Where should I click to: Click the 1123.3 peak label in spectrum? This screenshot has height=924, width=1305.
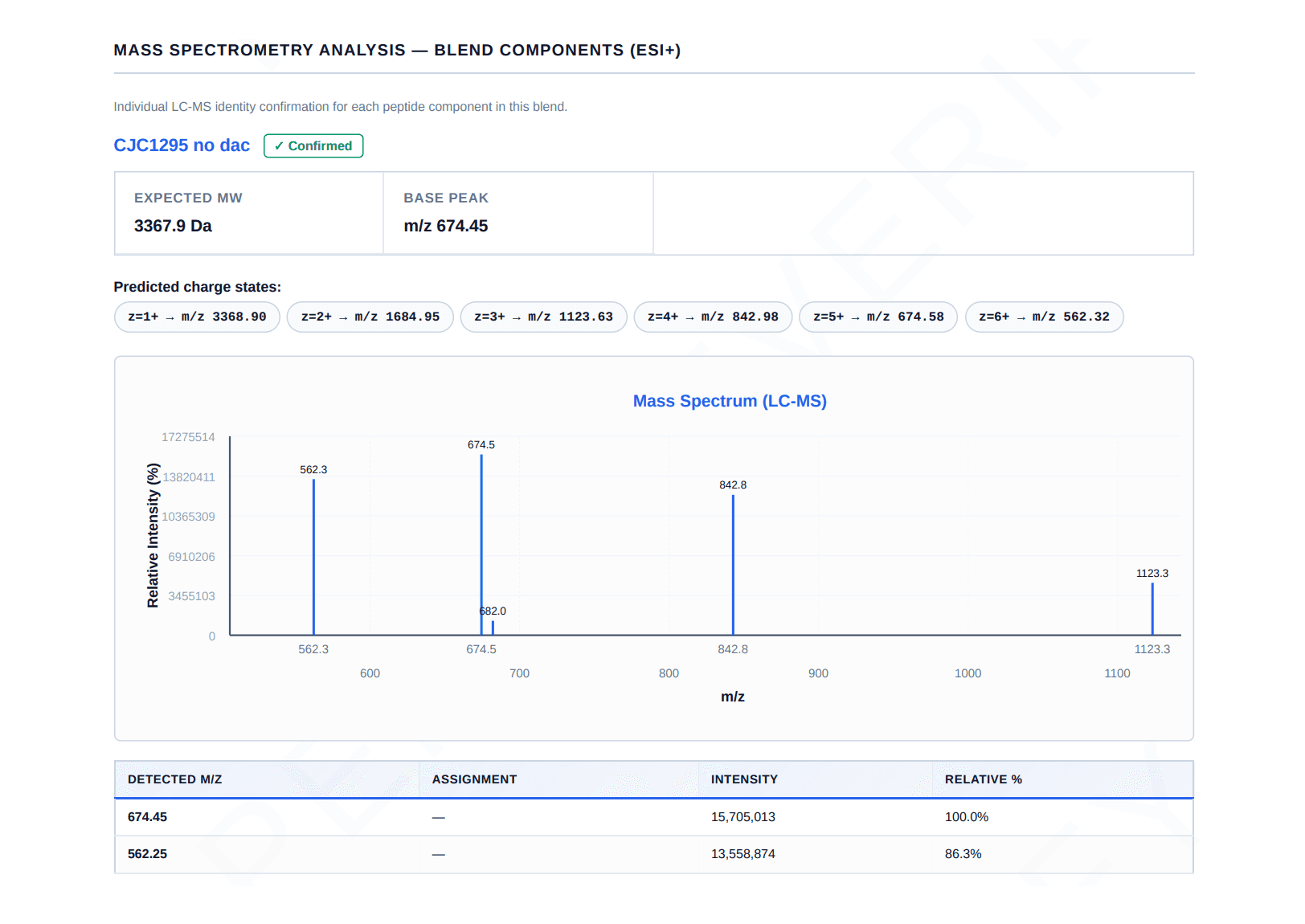coord(1152,574)
